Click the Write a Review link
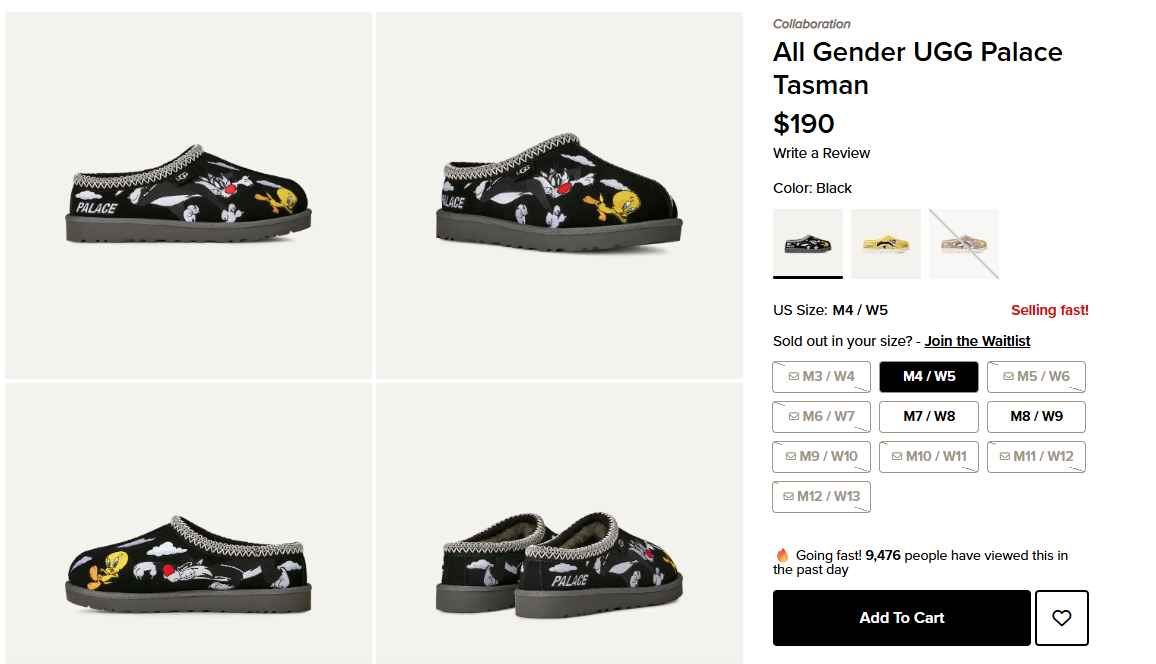 [x=821, y=153]
